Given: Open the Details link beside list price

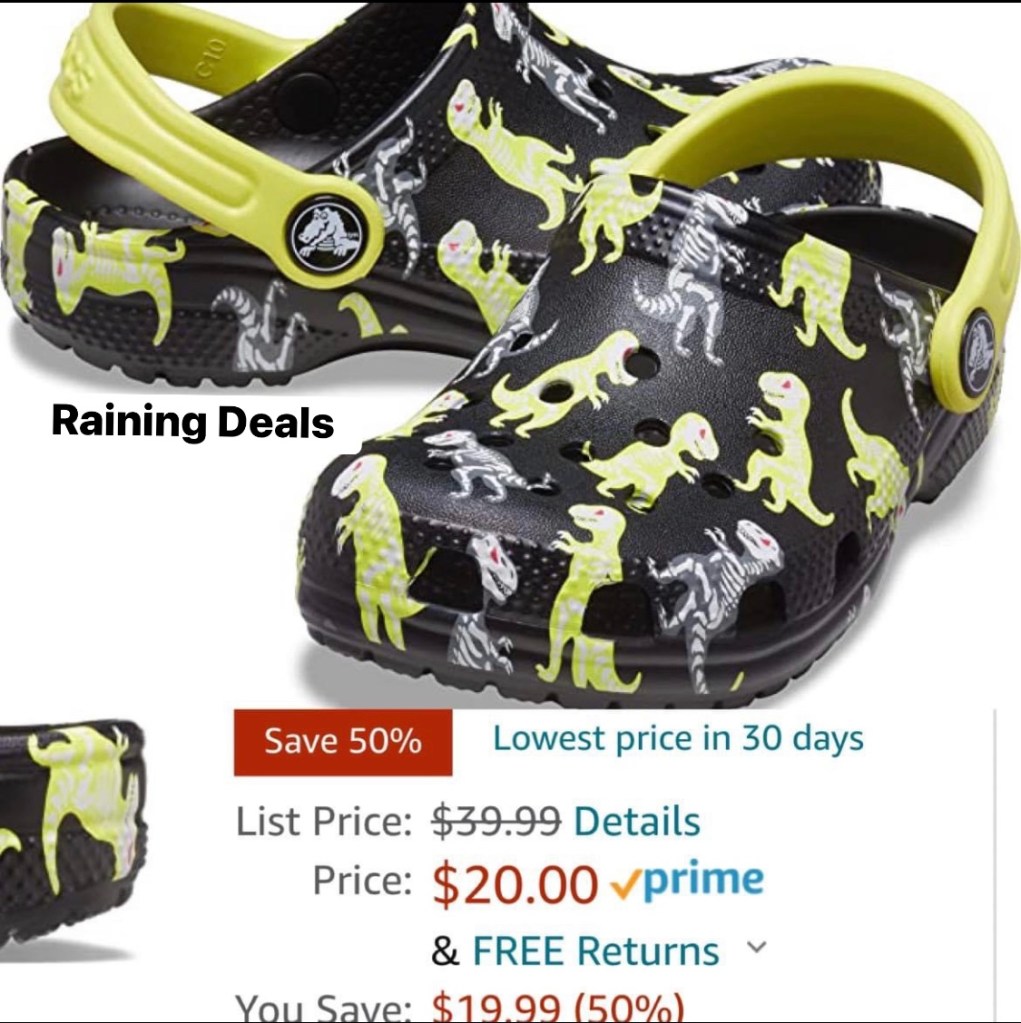Looking at the screenshot, I should click(637, 821).
